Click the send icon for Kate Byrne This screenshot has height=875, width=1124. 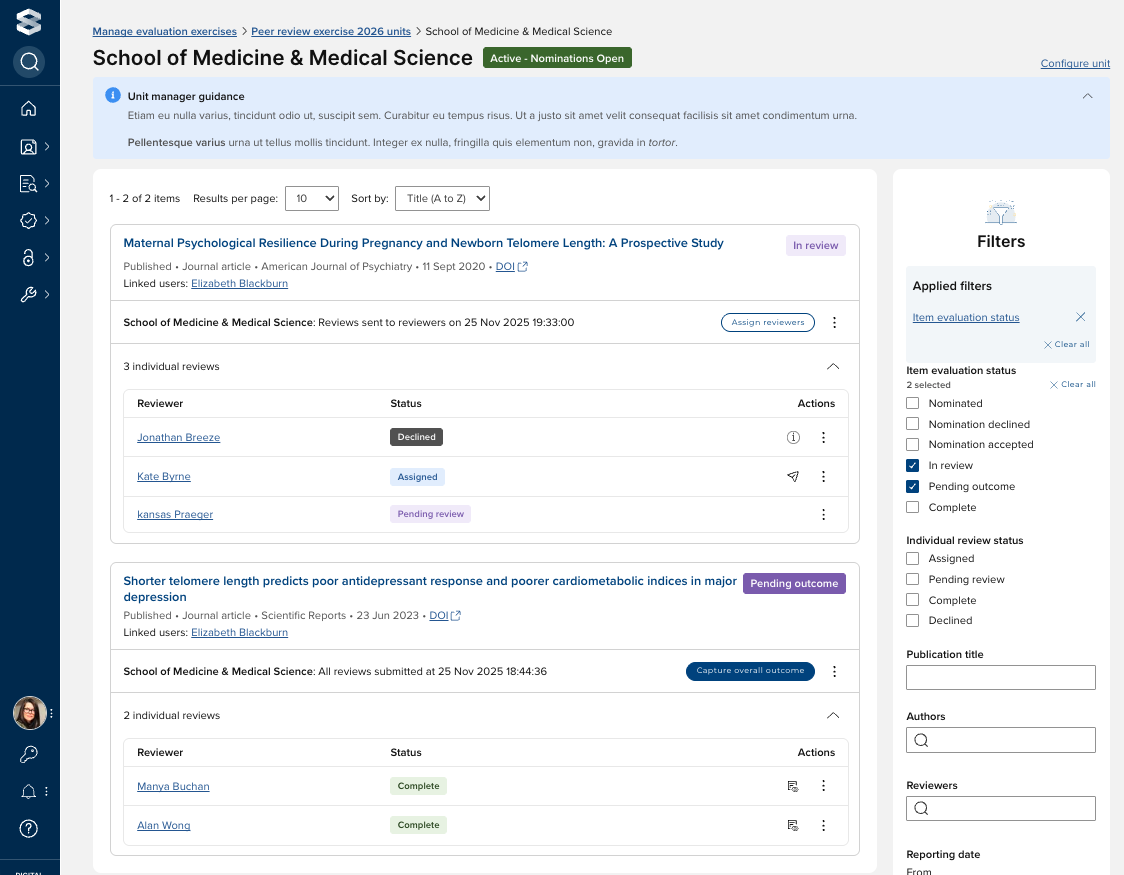[793, 477]
